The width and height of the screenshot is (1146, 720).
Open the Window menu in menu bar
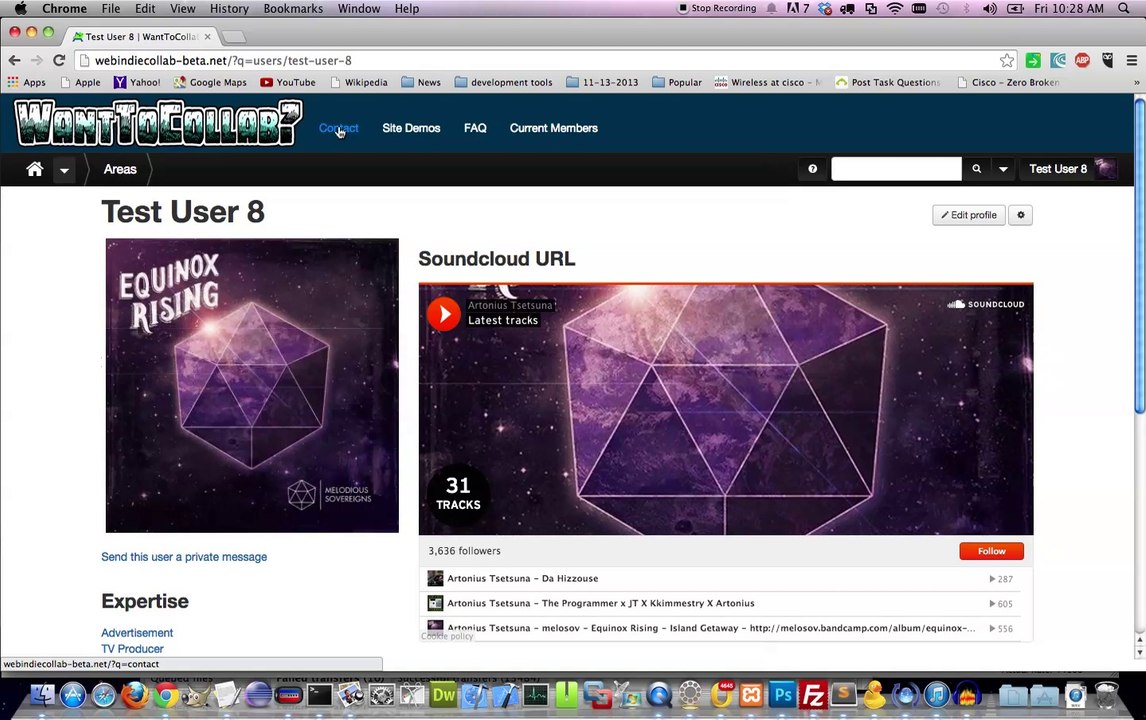point(359,9)
